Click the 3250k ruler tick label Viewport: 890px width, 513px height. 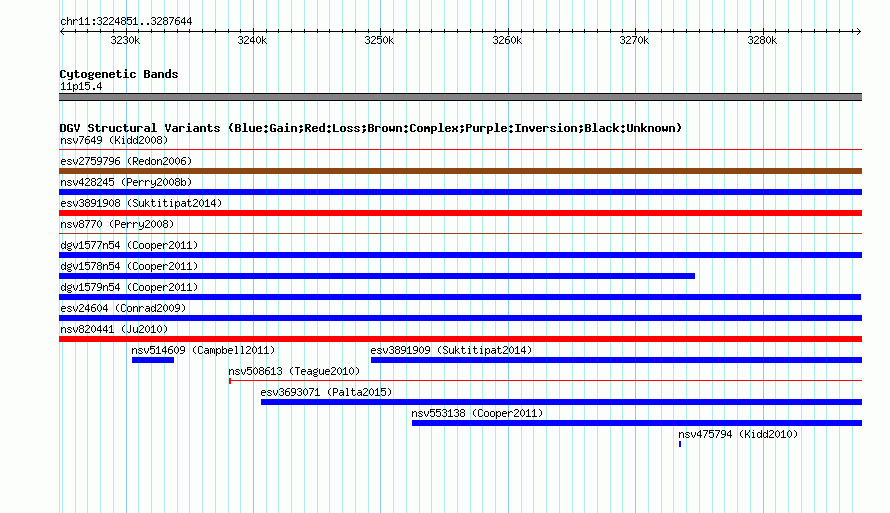[379, 40]
